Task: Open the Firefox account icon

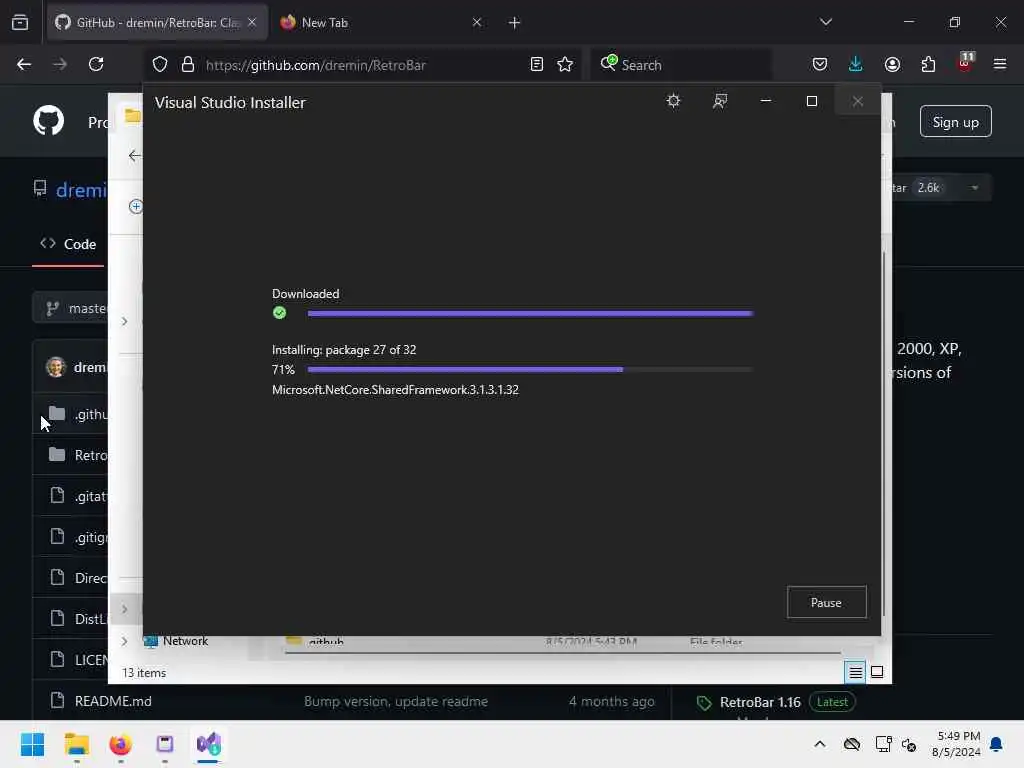Action: [x=892, y=65]
